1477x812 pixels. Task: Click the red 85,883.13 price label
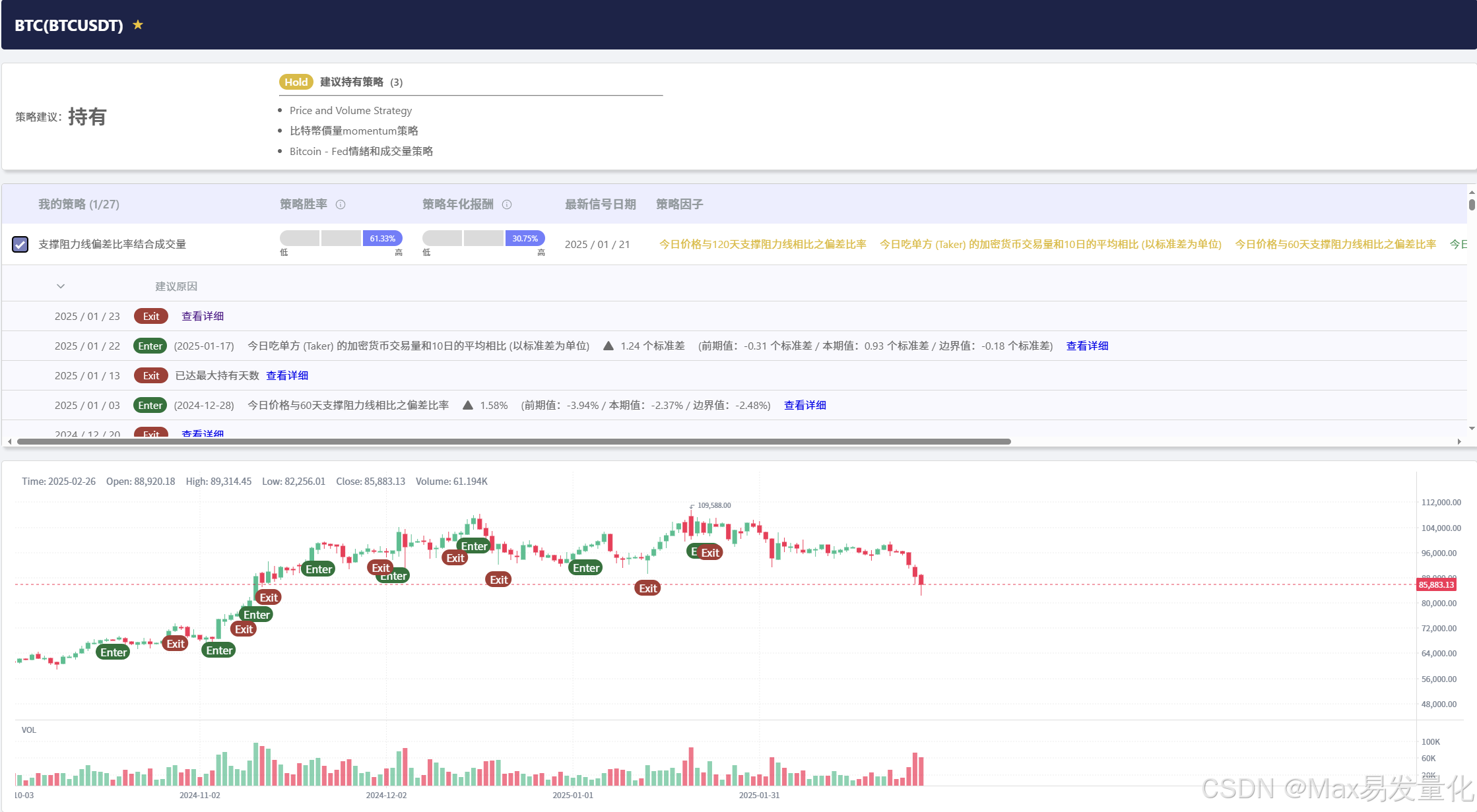point(1436,584)
